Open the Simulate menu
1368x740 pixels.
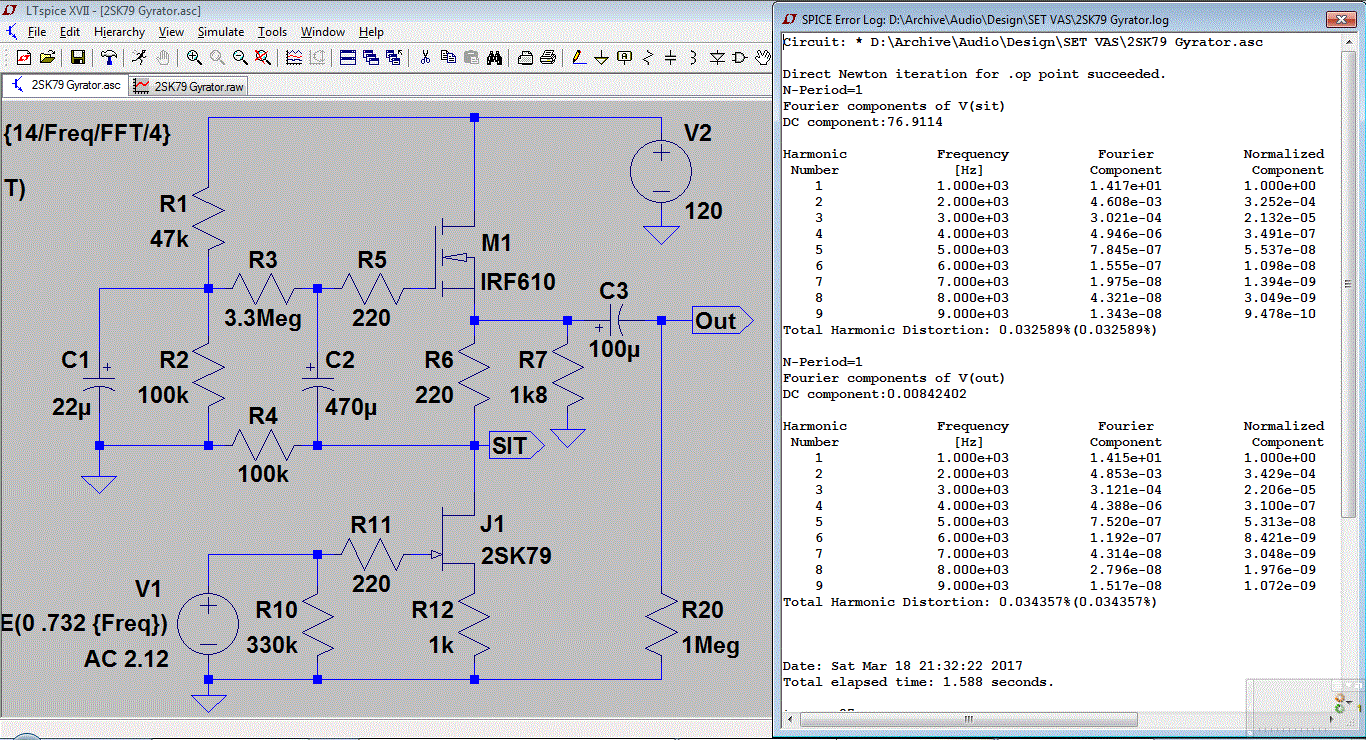[x=220, y=32]
